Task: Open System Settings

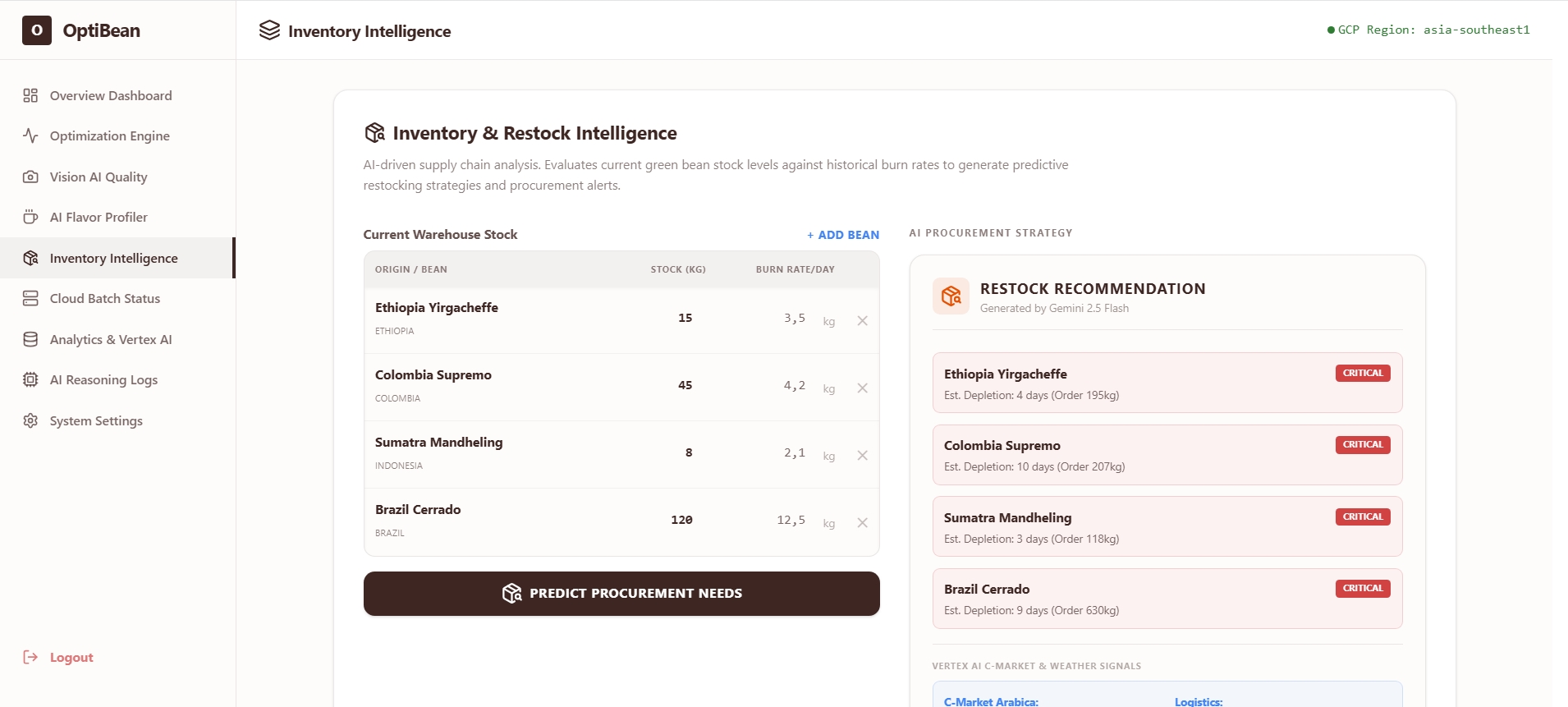Action: 117,420
